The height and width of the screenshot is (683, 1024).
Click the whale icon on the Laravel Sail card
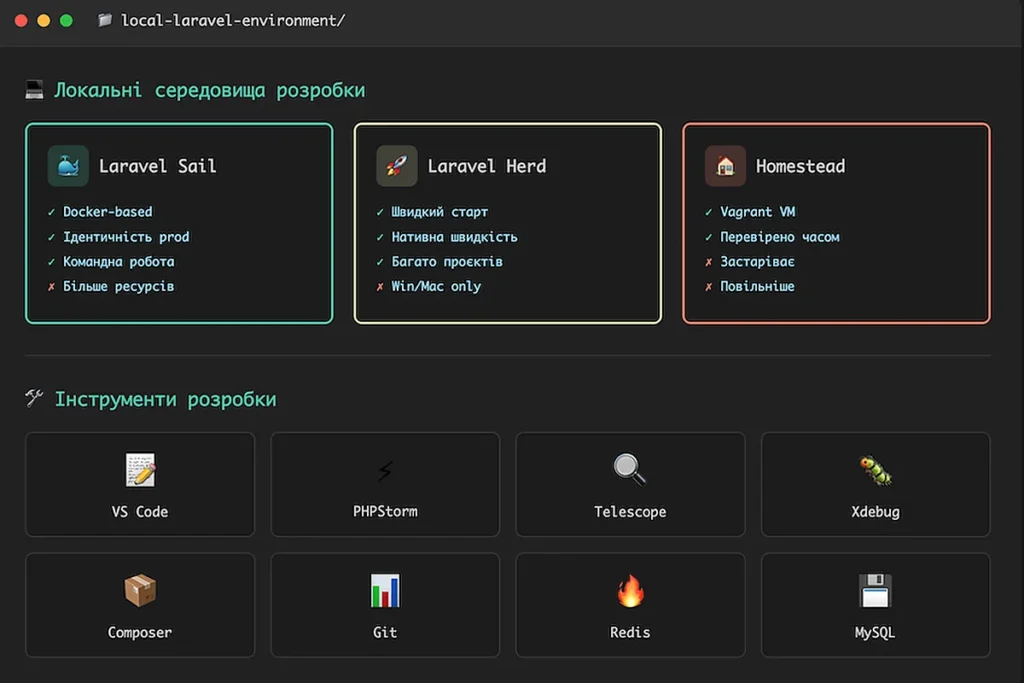tap(66, 166)
